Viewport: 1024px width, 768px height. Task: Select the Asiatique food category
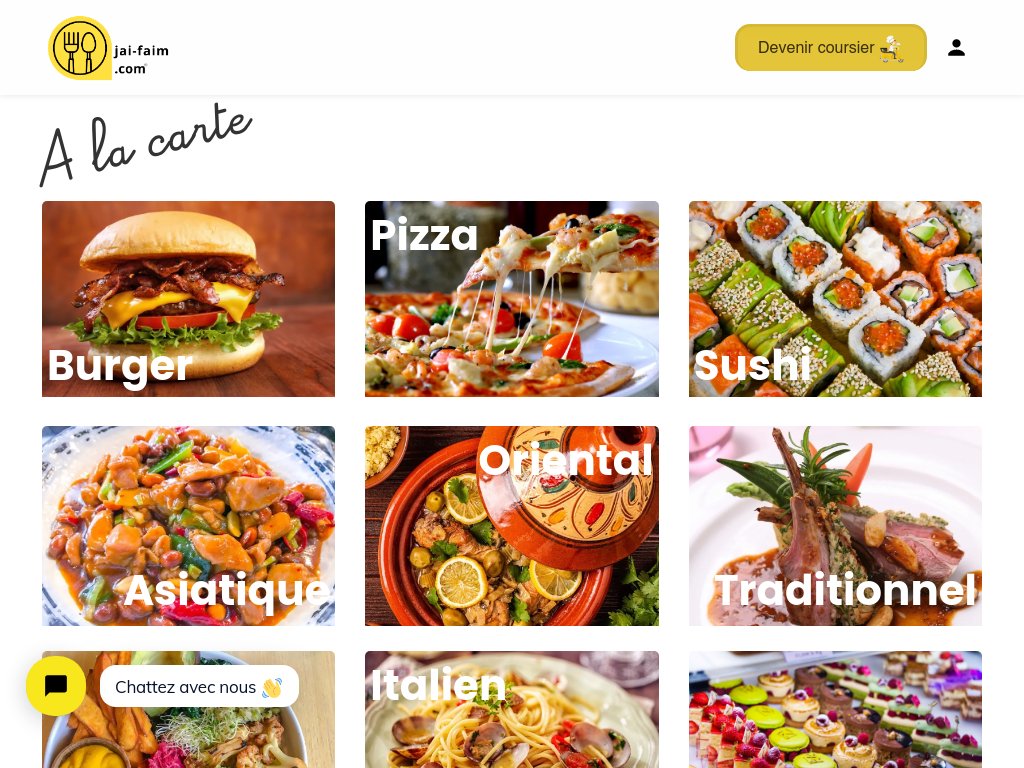pyautogui.click(x=189, y=526)
